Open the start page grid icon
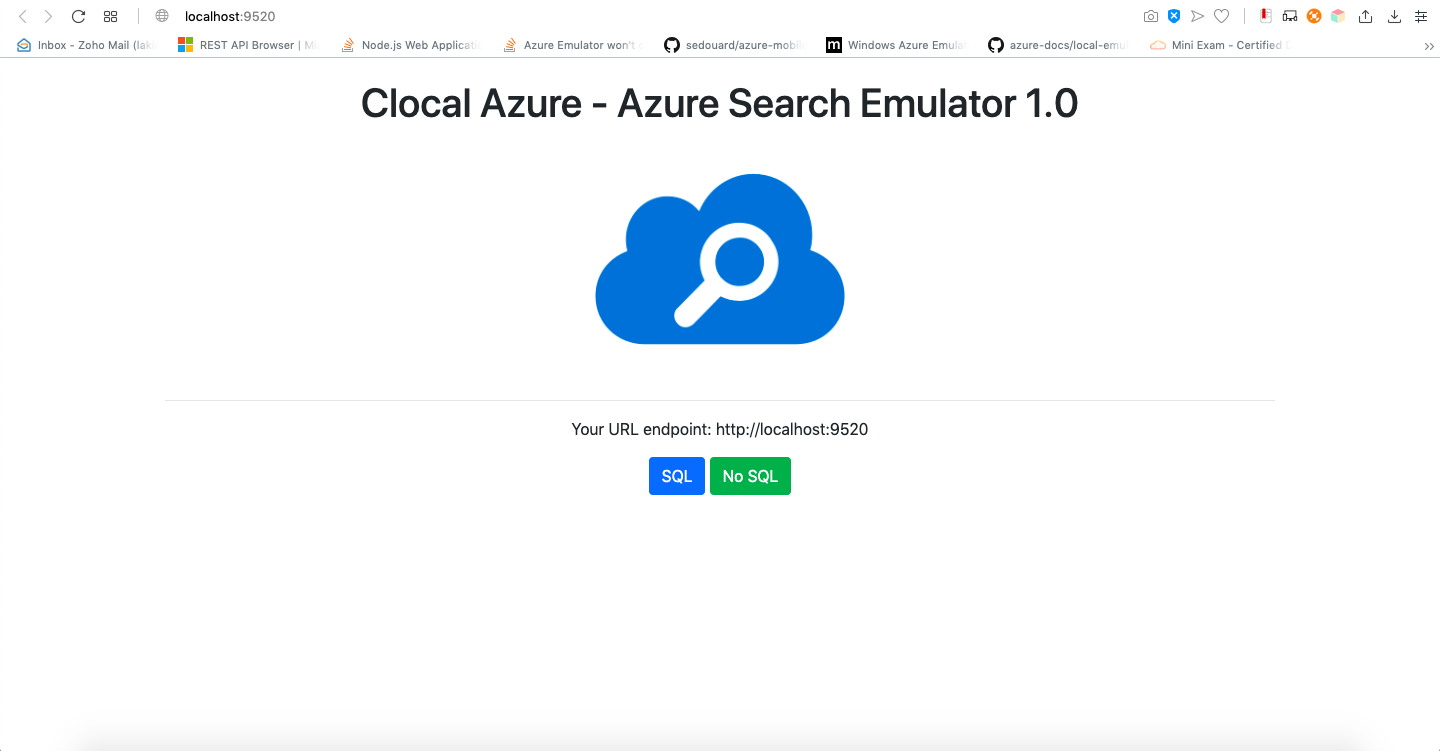The width and height of the screenshot is (1440, 751). click(x=111, y=16)
